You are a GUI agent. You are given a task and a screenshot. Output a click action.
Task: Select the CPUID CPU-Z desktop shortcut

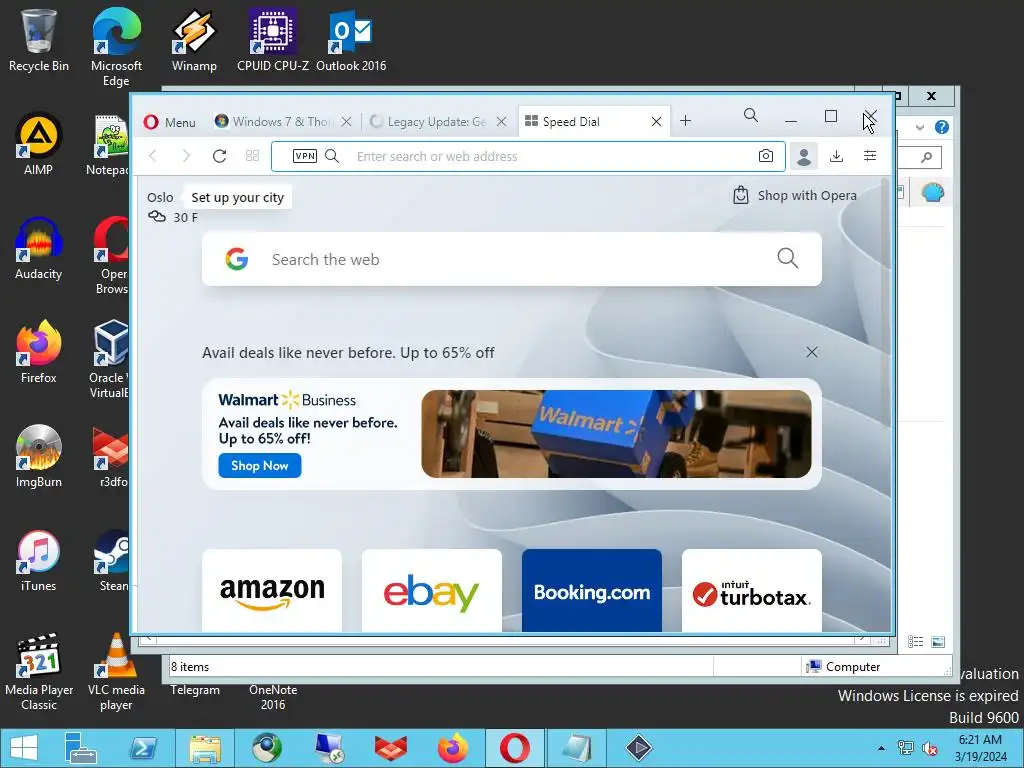(273, 40)
